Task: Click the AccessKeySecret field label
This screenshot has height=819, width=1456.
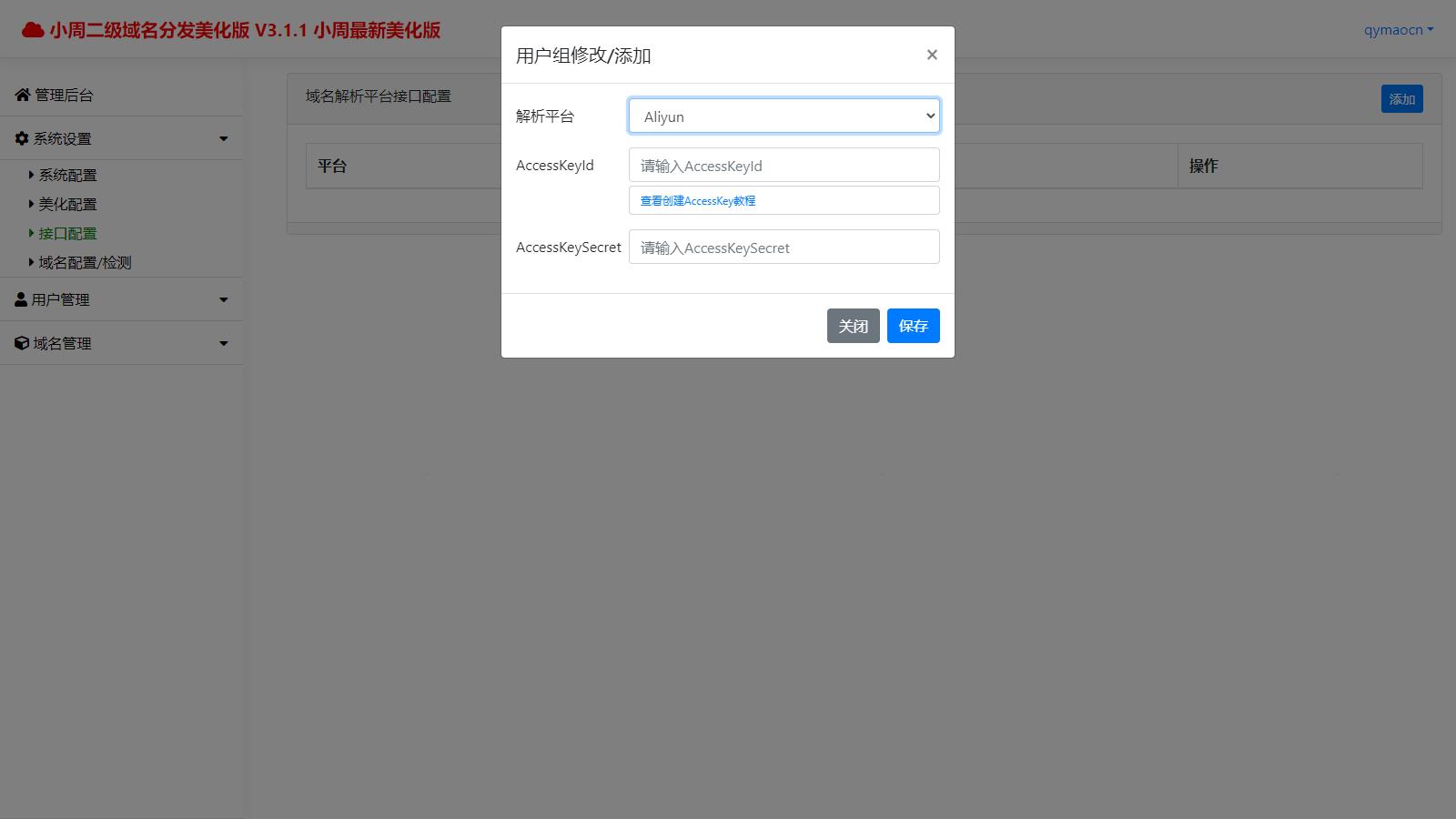Action: (x=569, y=247)
